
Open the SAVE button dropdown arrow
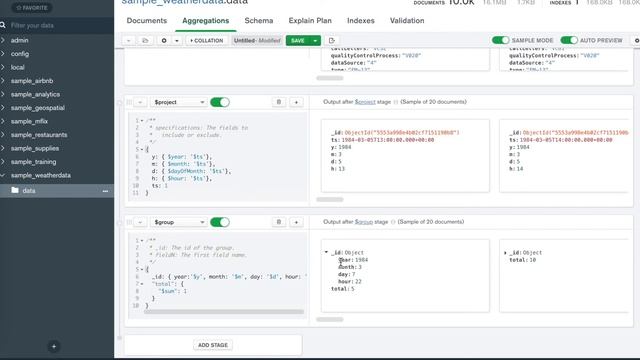315,40
